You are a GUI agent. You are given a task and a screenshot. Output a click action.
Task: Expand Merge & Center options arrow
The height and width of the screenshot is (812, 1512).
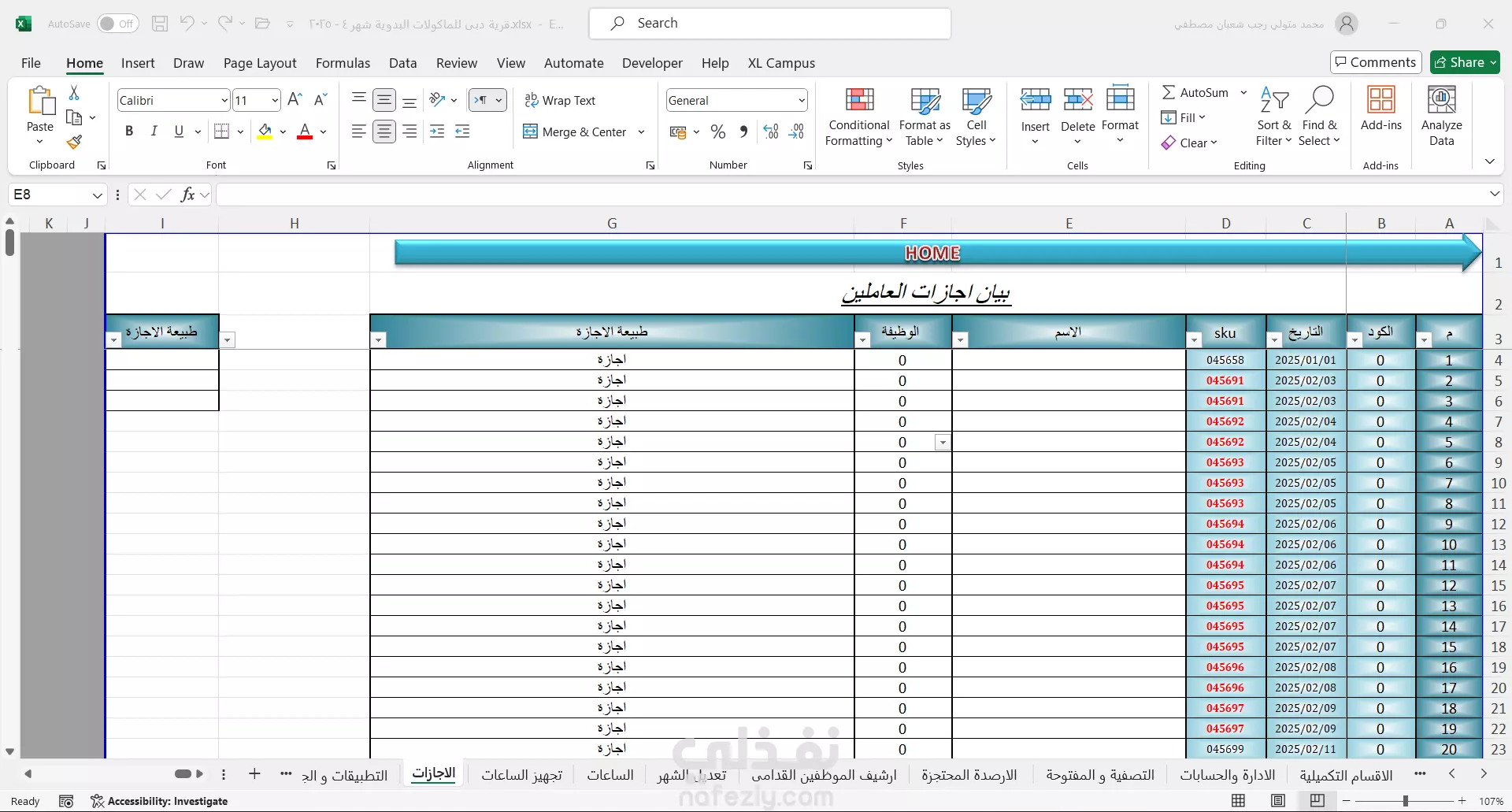pos(642,132)
